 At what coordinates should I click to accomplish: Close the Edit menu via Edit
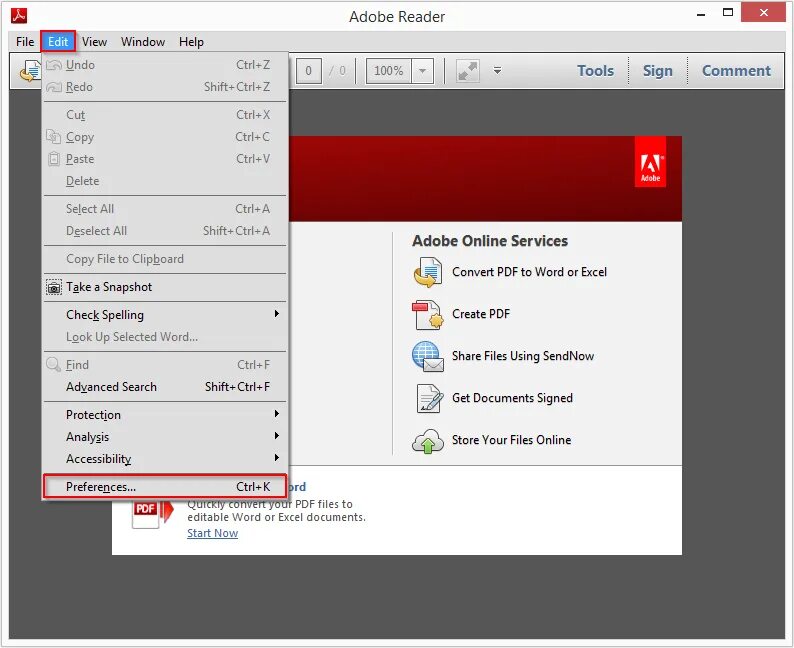pyautogui.click(x=58, y=42)
